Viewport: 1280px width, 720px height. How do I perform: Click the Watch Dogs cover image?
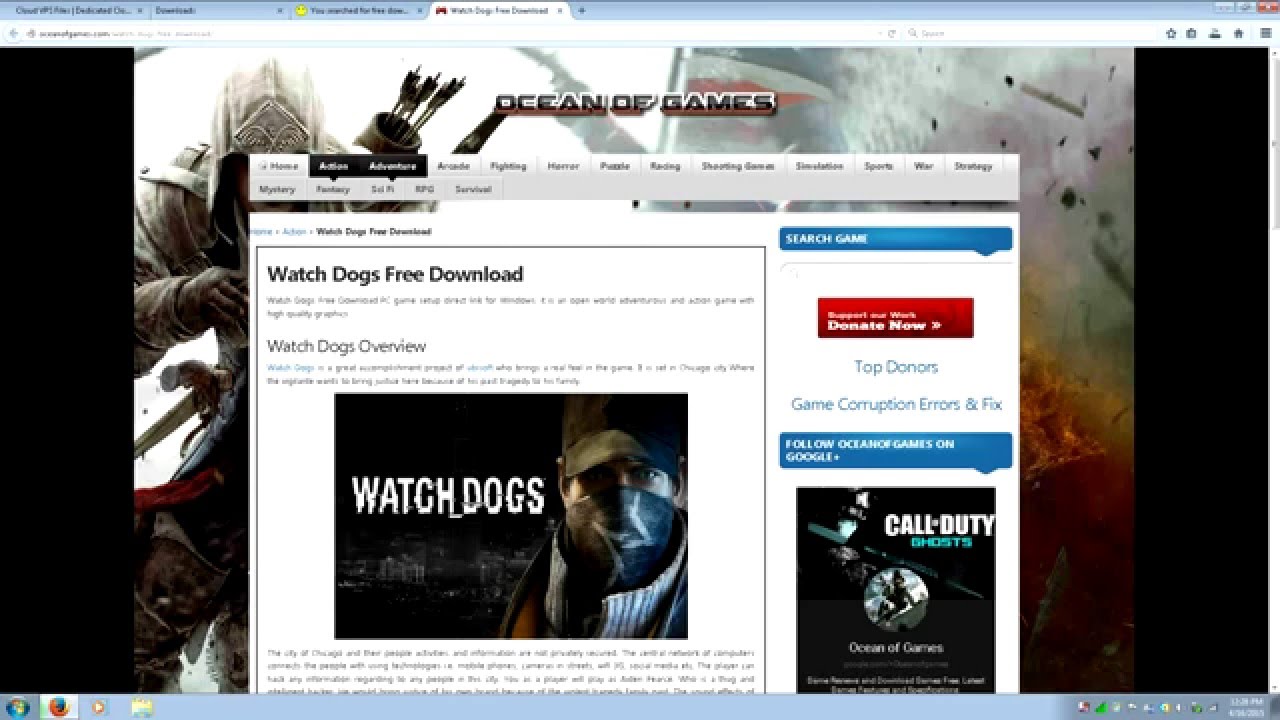tap(511, 516)
